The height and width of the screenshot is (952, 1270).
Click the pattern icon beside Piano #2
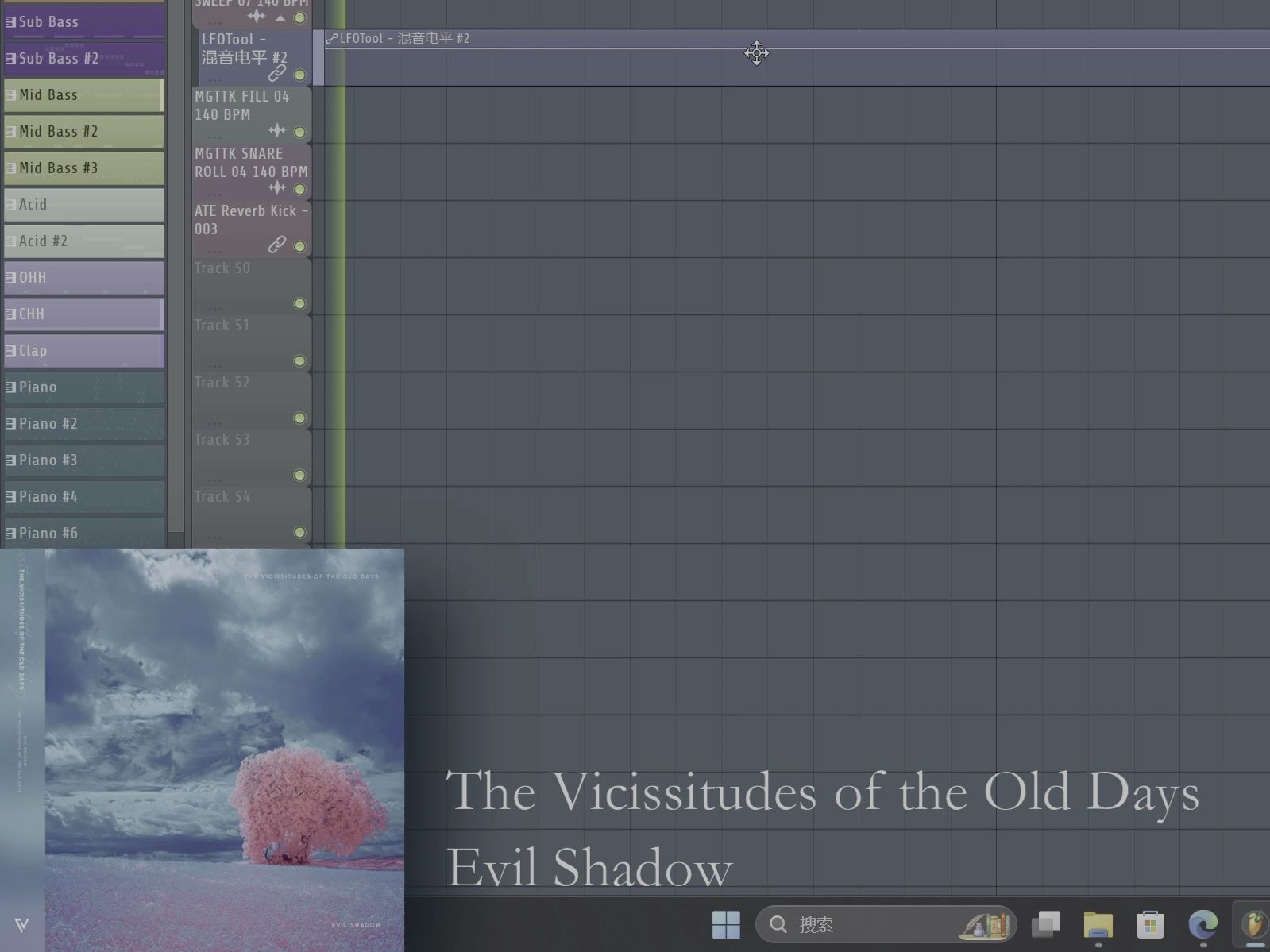click(11, 424)
